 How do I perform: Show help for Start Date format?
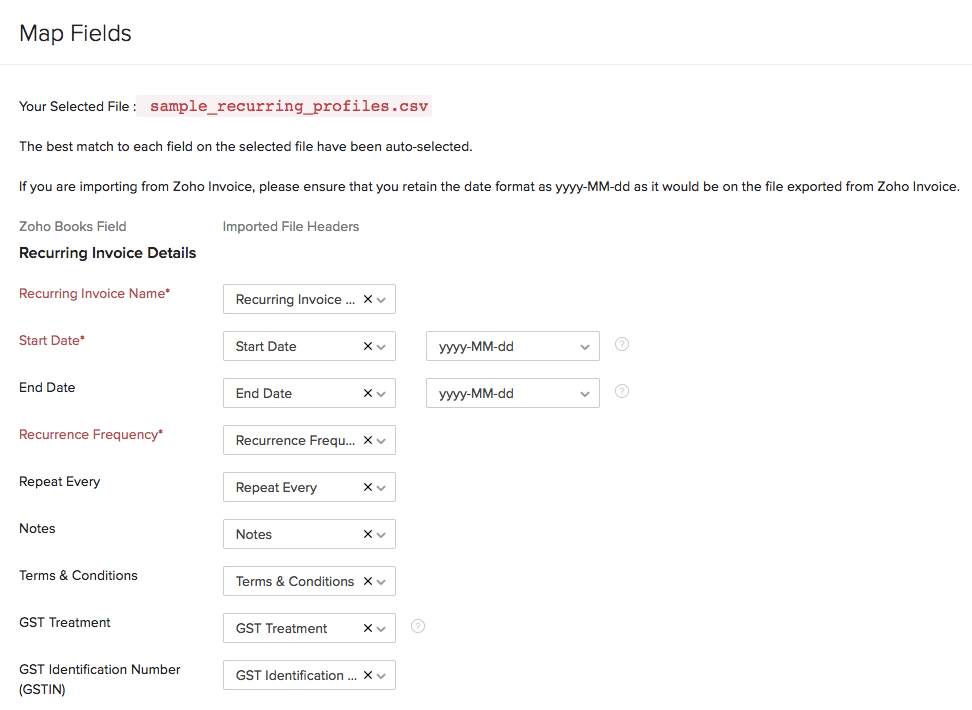click(x=622, y=344)
